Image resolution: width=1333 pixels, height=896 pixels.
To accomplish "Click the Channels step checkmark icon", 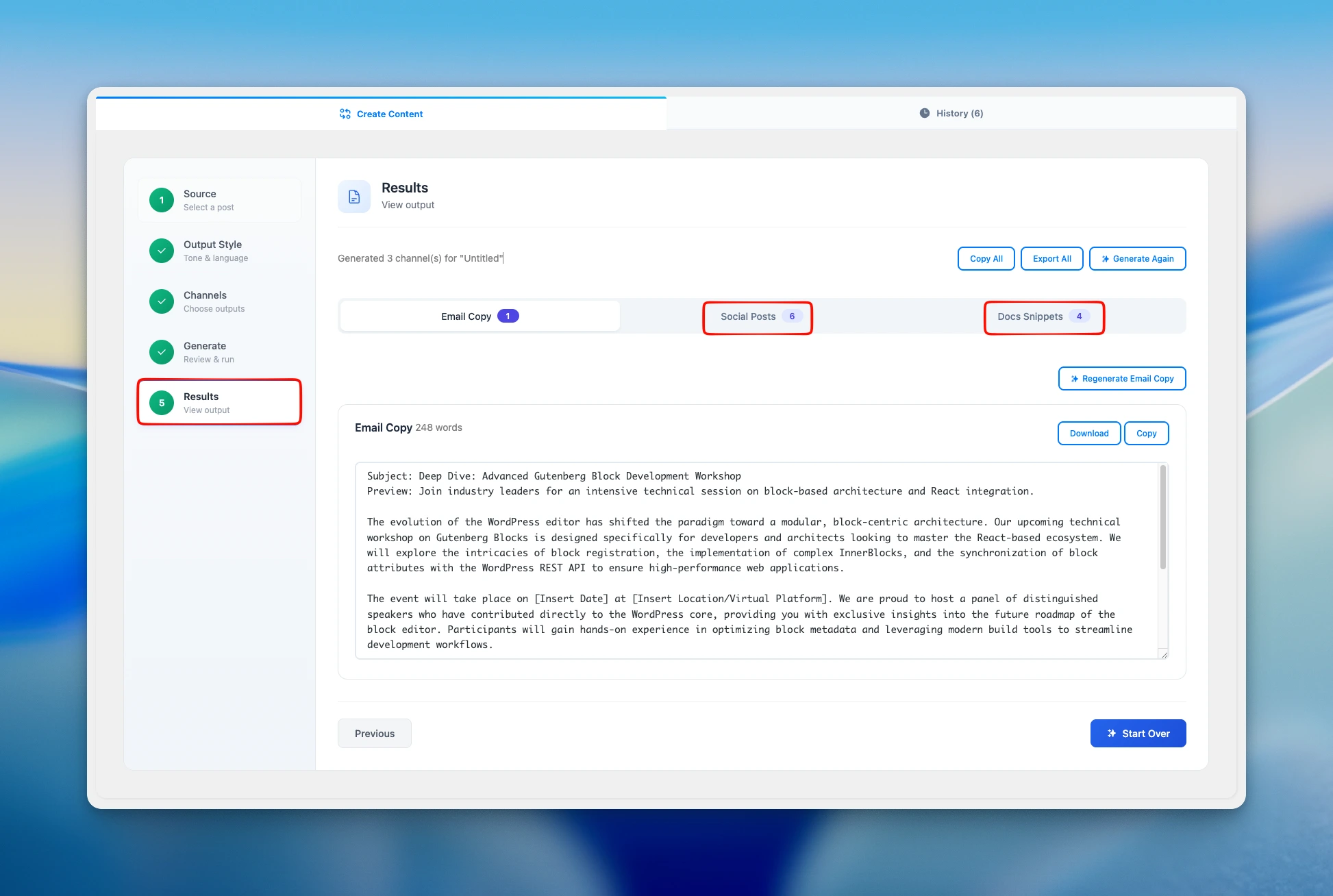I will tap(162, 301).
